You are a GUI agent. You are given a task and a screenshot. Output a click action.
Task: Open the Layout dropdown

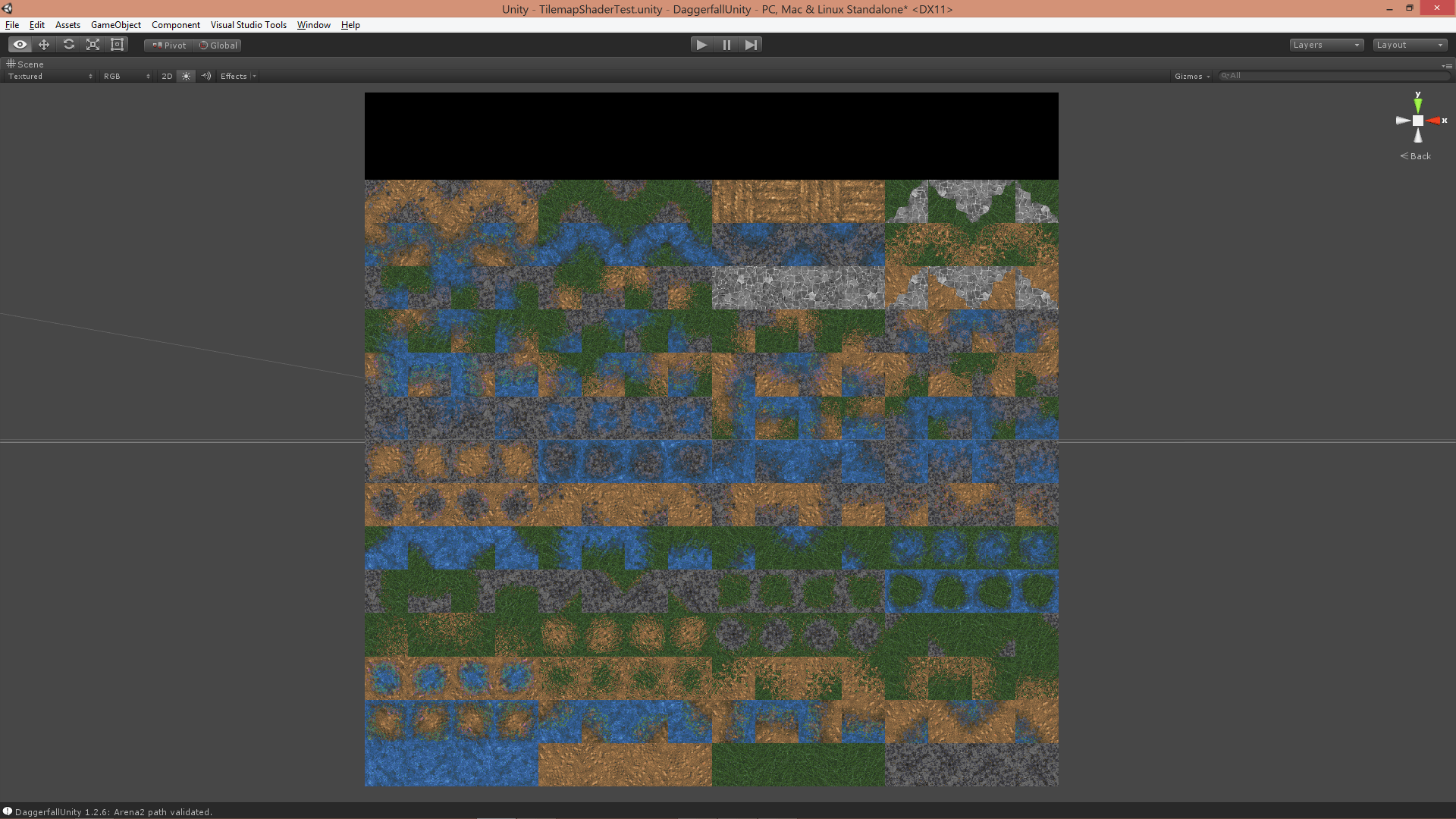pos(1410,45)
